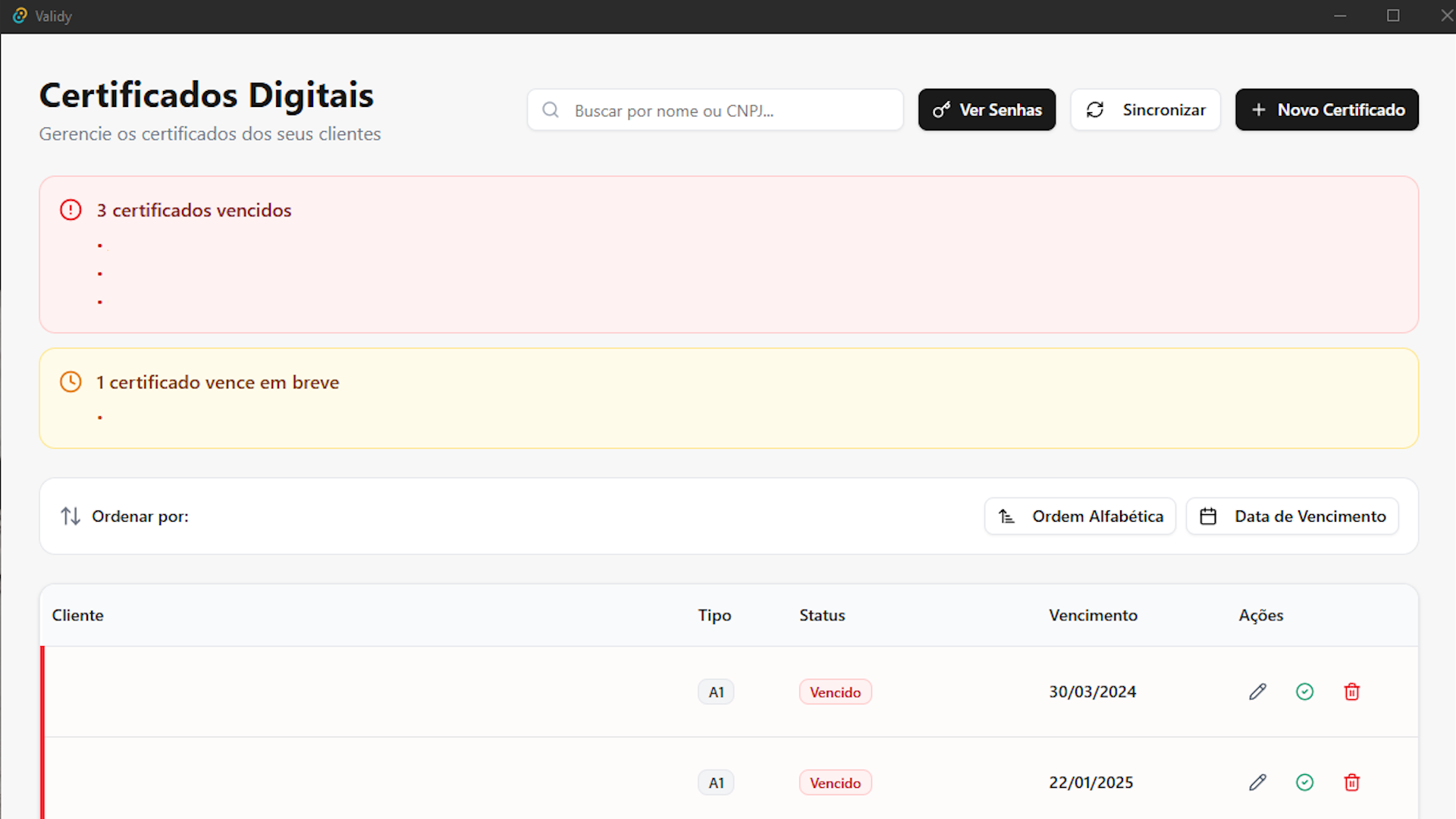Click the clock icon in expiring-soon banner
The width and height of the screenshot is (1456, 819).
(x=71, y=382)
